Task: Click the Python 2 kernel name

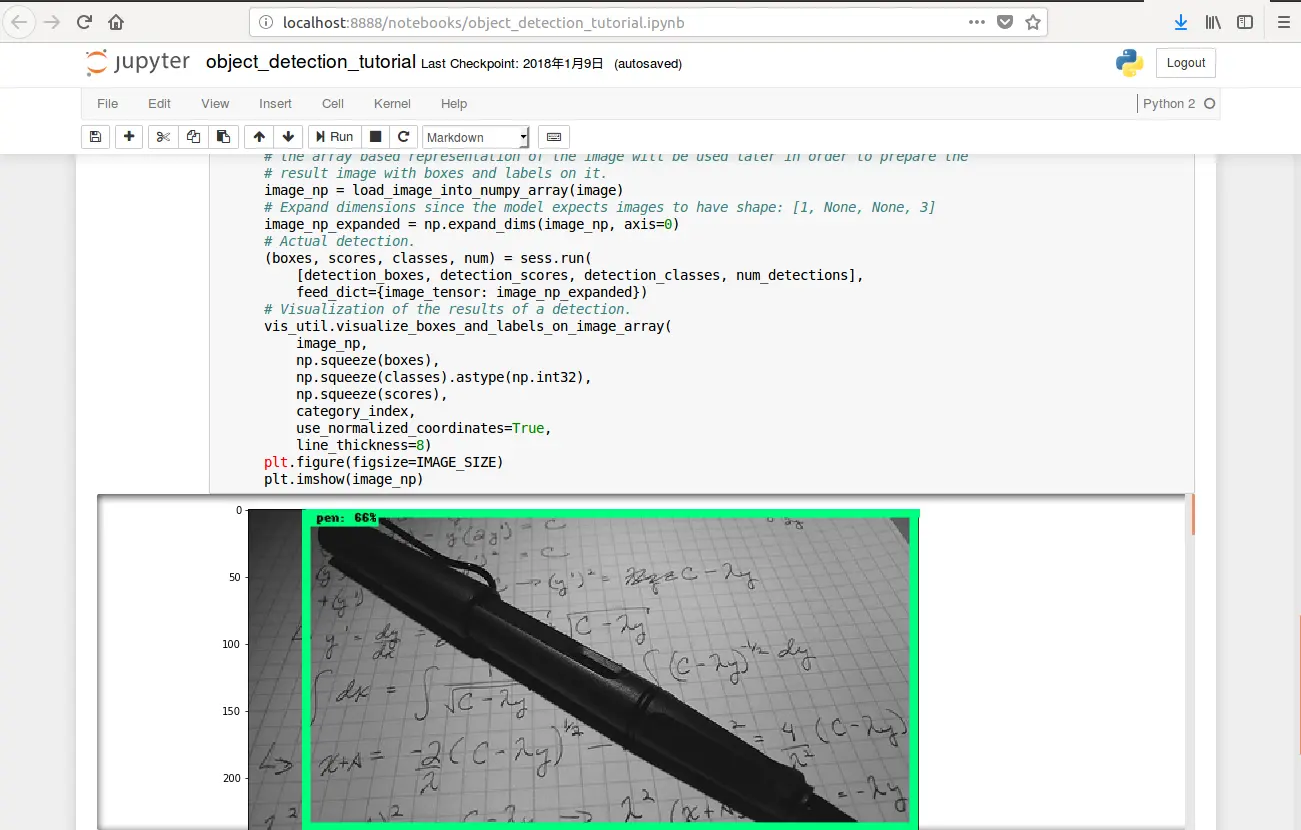Action: coord(1169,103)
